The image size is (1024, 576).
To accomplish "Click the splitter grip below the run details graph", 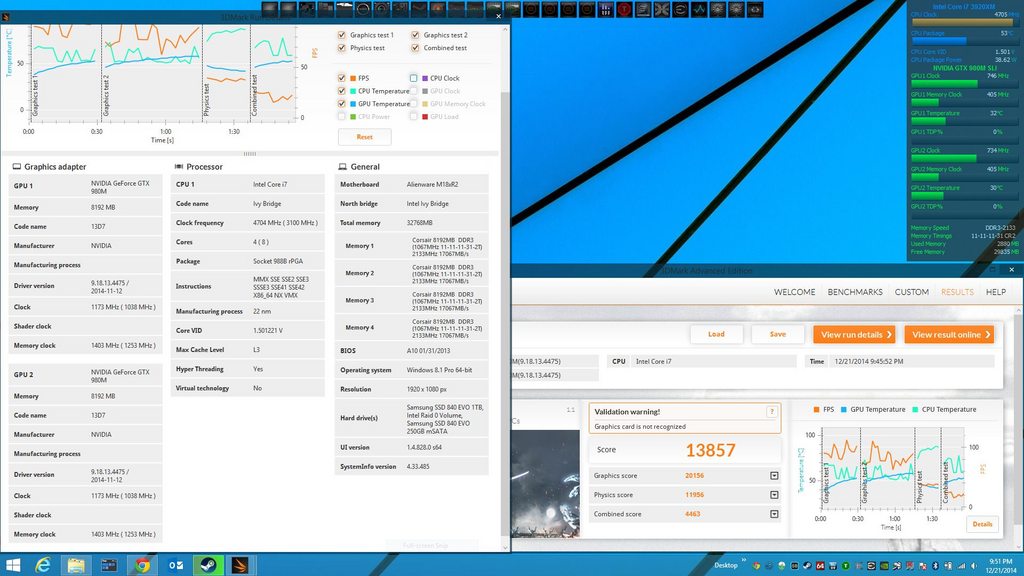I will coord(249,154).
